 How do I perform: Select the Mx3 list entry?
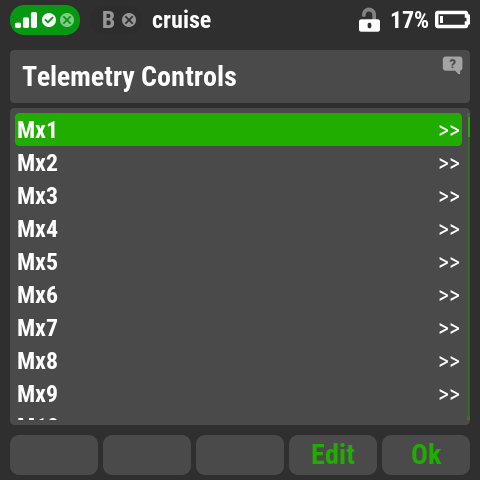(238, 196)
